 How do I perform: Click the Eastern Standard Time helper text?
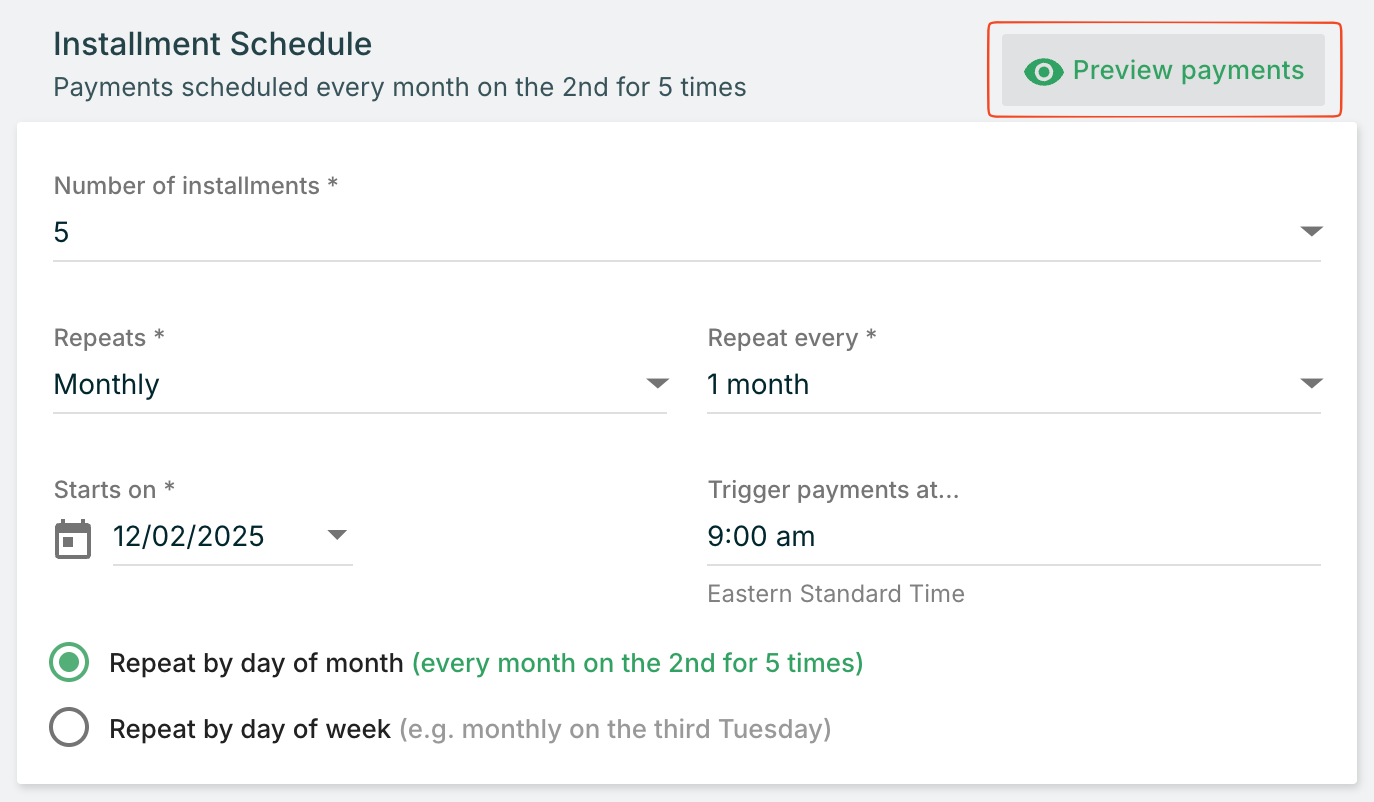click(836, 594)
